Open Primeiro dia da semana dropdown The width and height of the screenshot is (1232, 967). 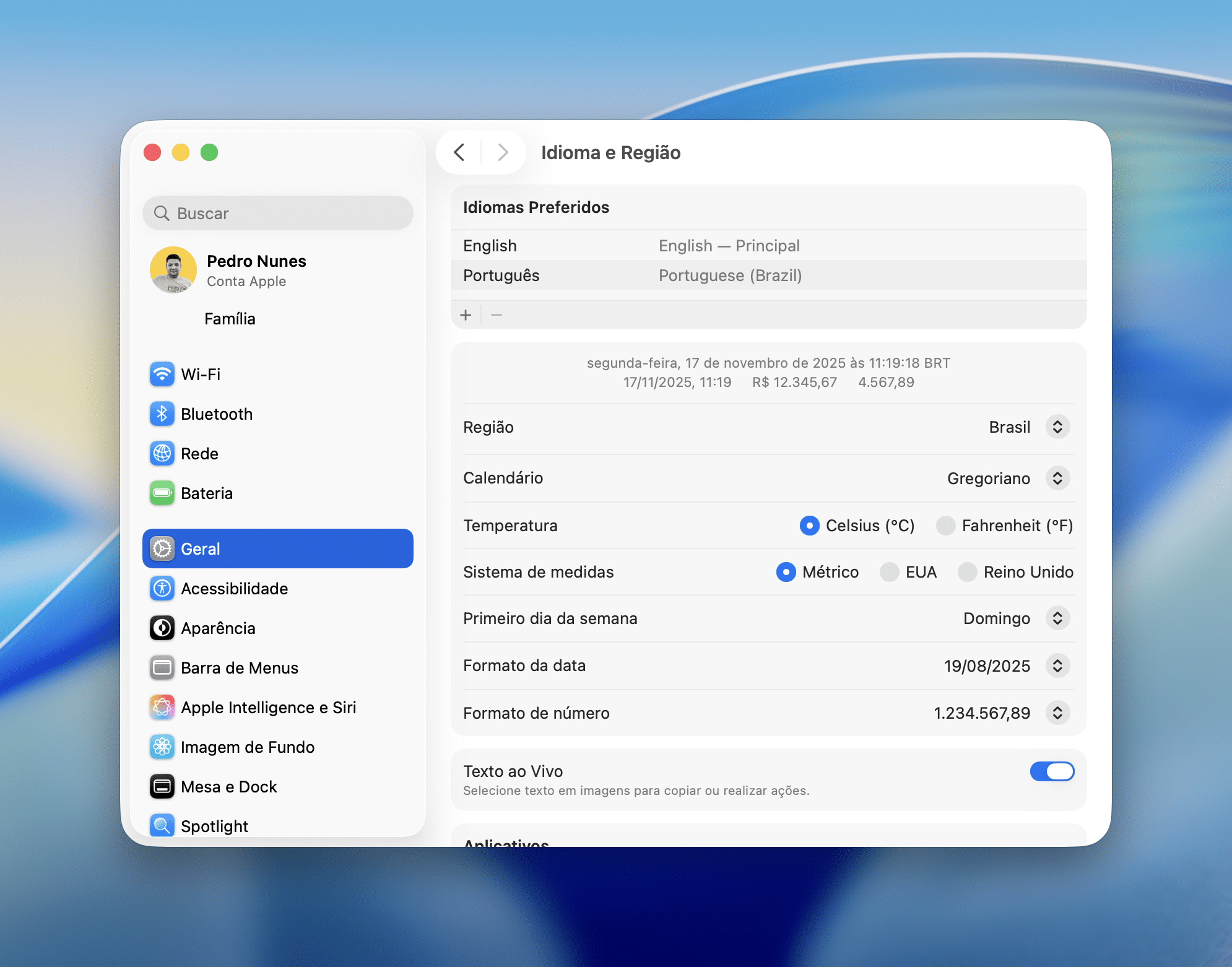pos(1057,618)
